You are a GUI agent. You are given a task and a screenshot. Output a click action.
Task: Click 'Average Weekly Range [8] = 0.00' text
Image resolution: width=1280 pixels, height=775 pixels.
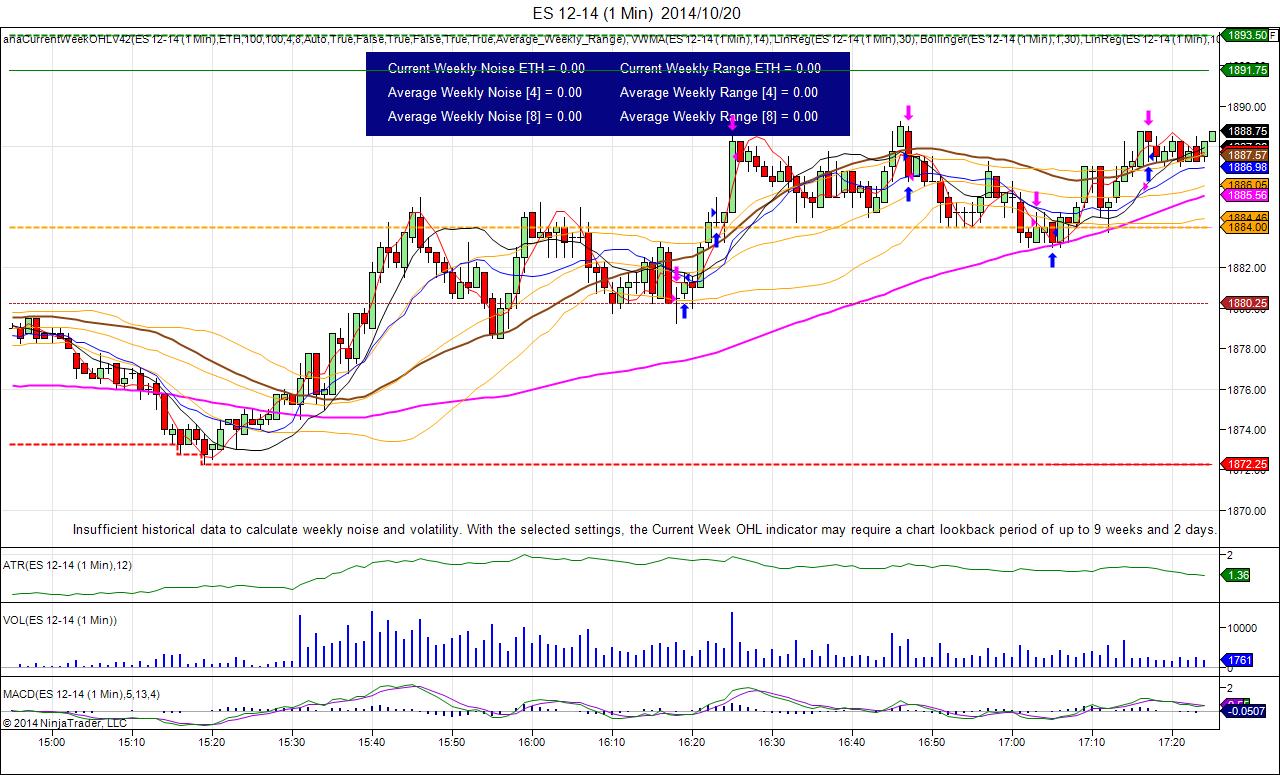point(719,117)
